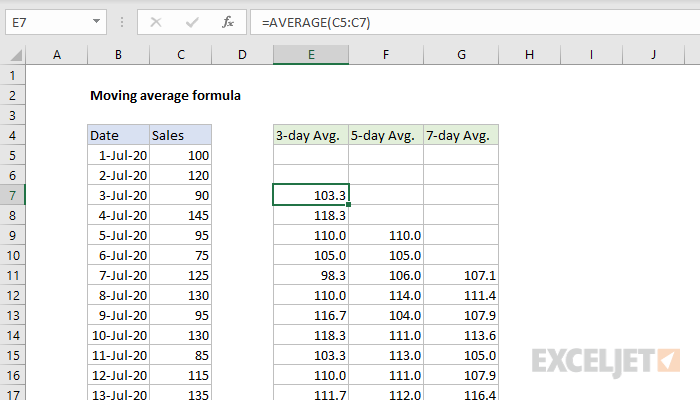Select row 15 header
The height and width of the screenshot is (400, 700).
point(12,355)
